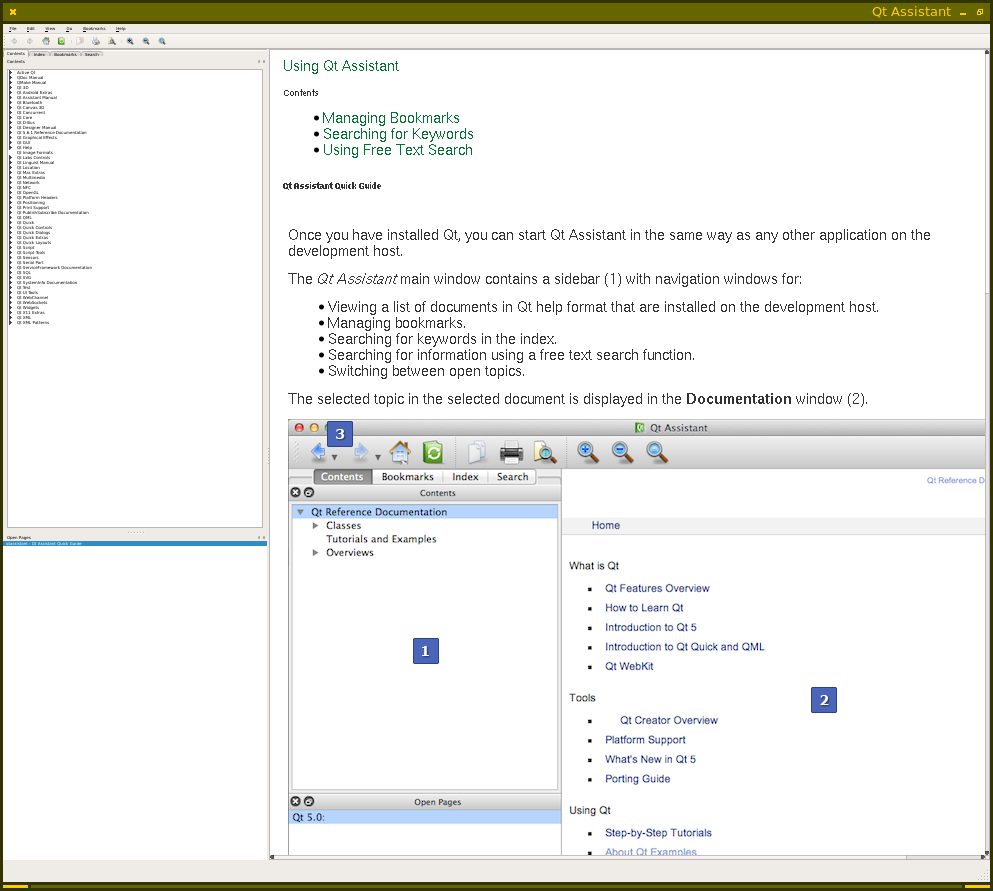This screenshot has height=891, width=993.
Task: Select Qt Serial Port in the contents tree
Action: pyautogui.click(x=30, y=263)
